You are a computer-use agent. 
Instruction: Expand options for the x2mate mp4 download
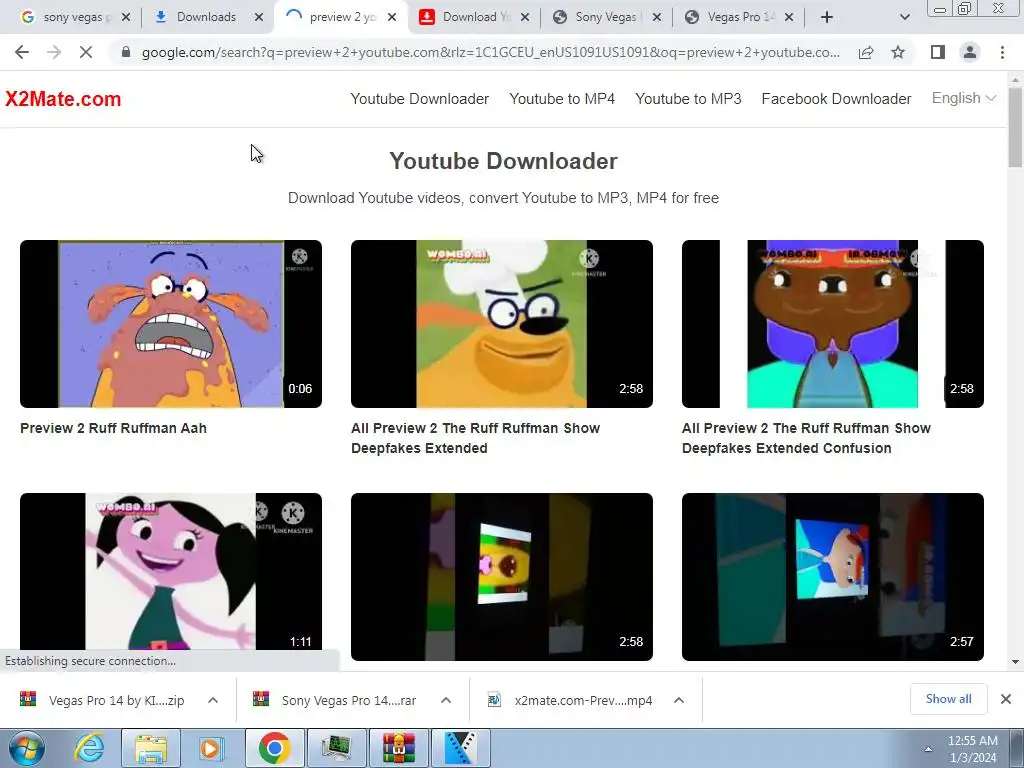pos(679,700)
